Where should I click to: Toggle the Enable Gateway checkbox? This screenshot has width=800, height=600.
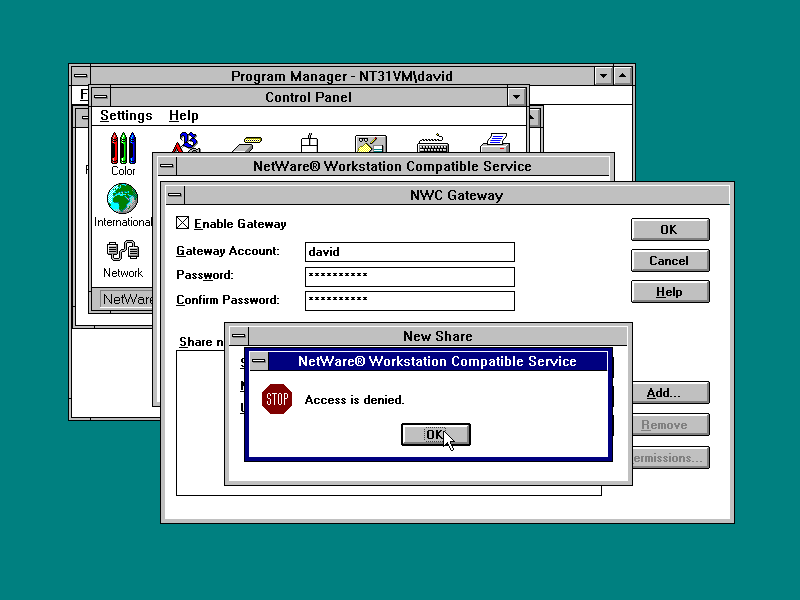[182, 223]
